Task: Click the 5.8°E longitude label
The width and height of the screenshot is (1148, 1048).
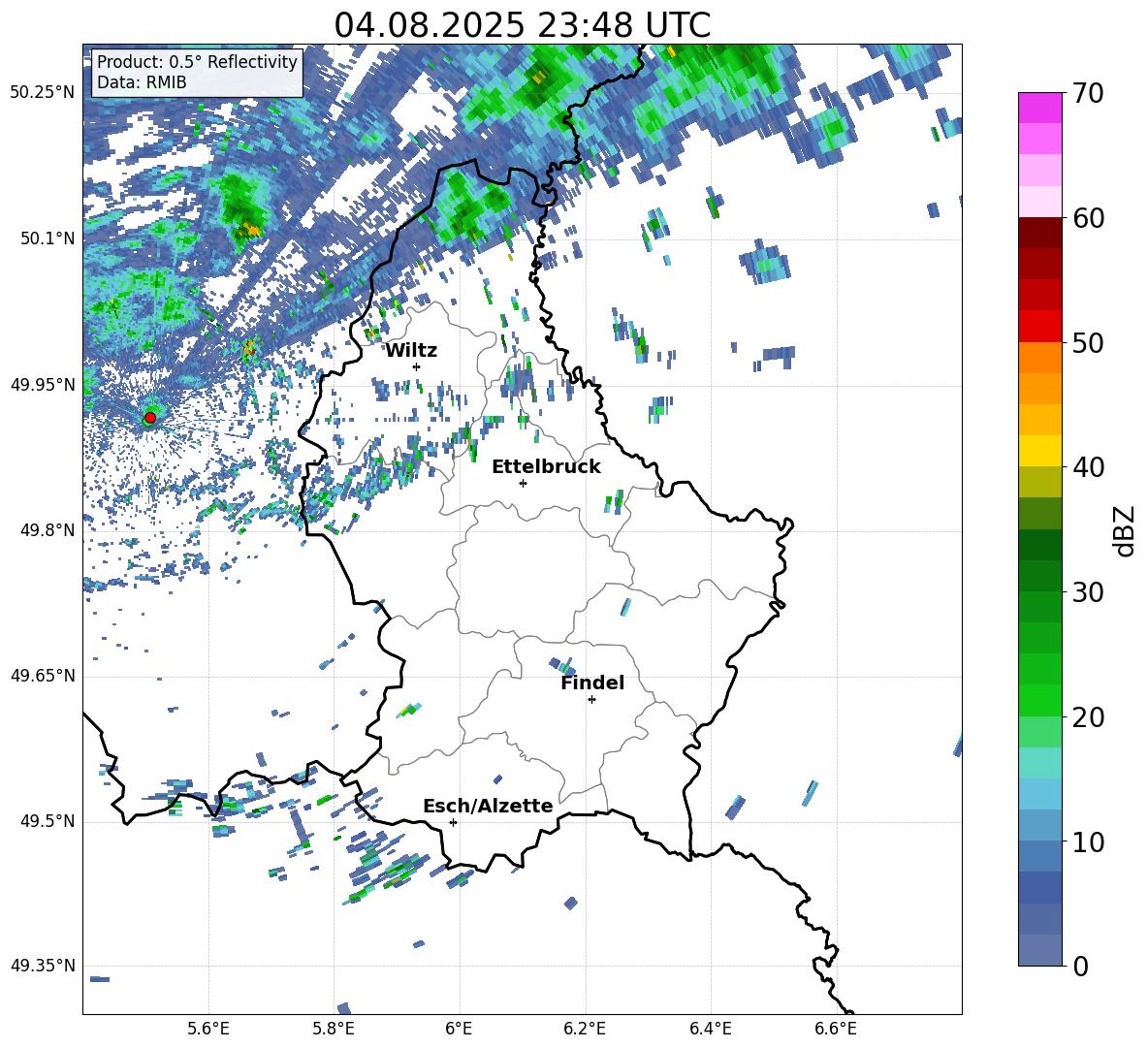Action: pos(335,1029)
